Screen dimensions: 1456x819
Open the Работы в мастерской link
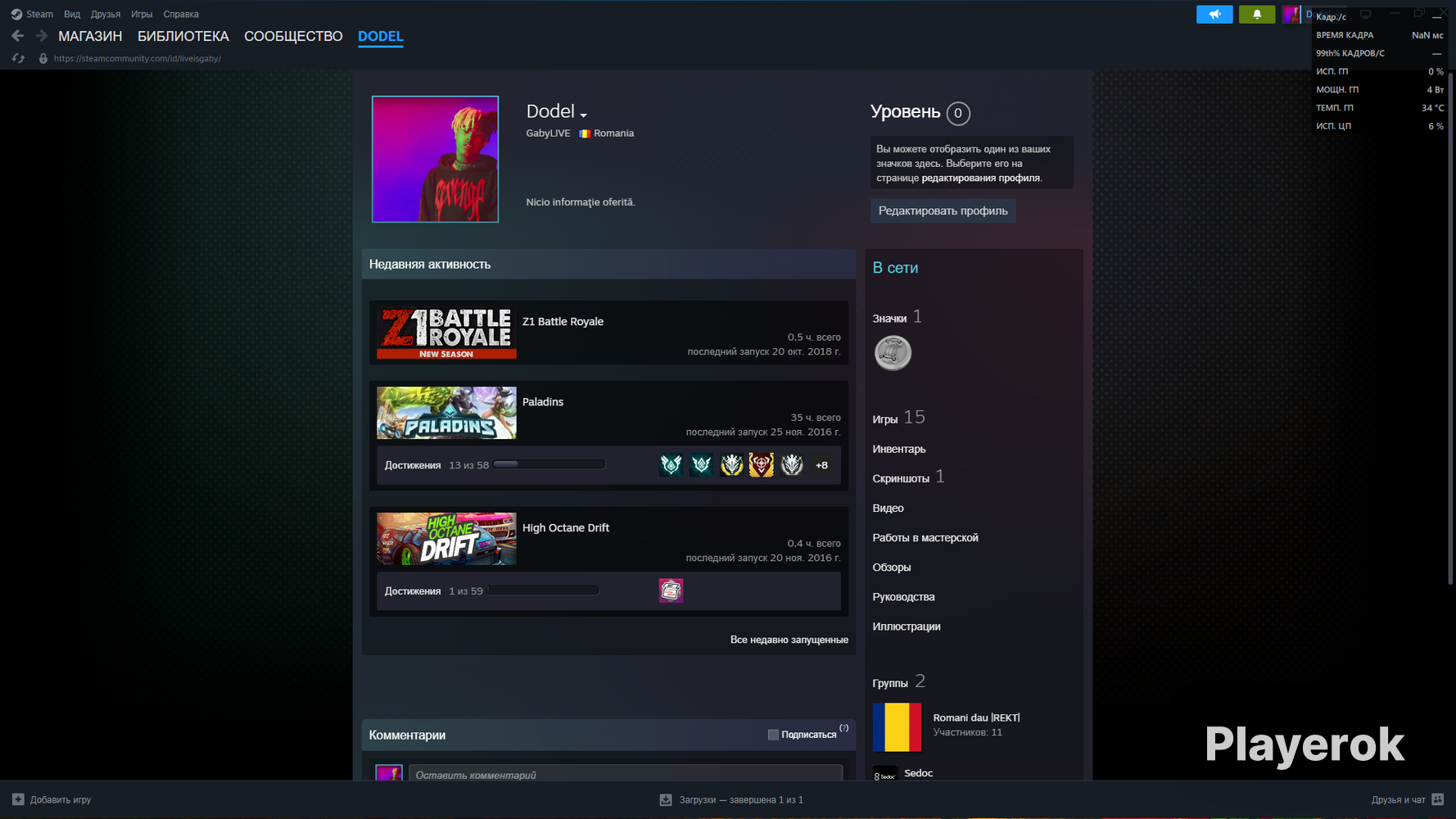point(925,538)
